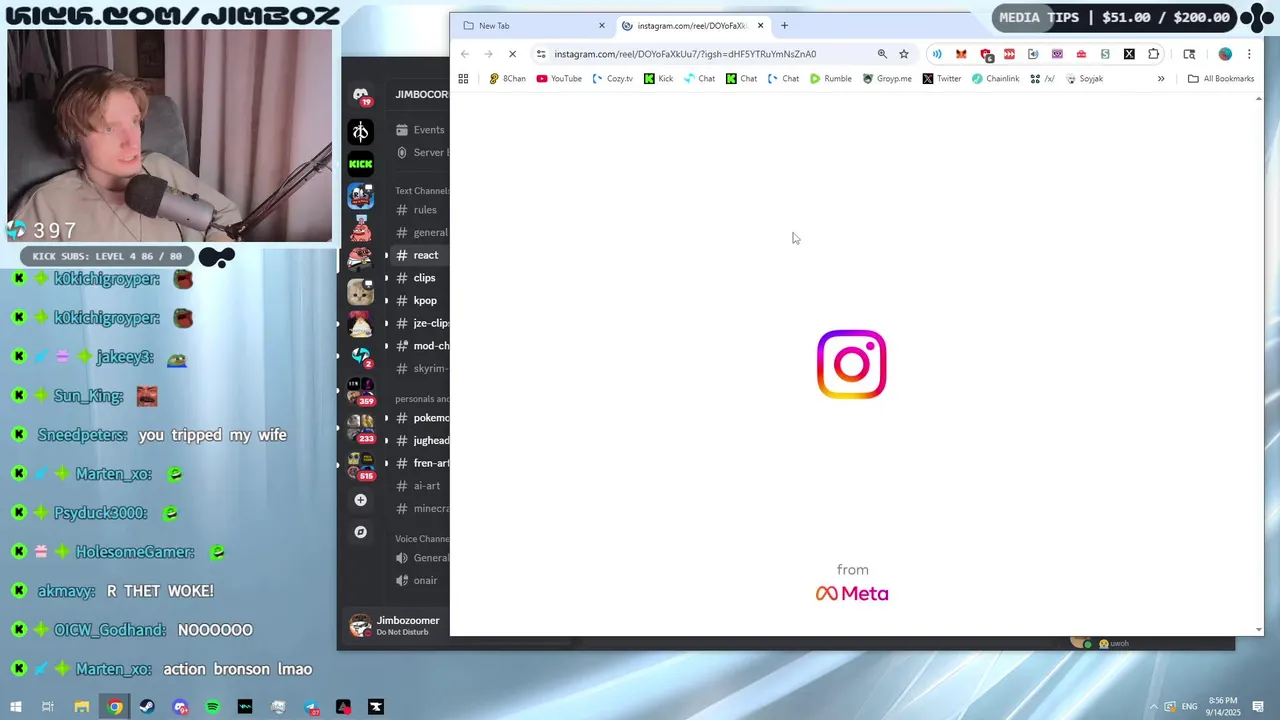
Task: Open the 8Chan bookmark
Action: 507,79
